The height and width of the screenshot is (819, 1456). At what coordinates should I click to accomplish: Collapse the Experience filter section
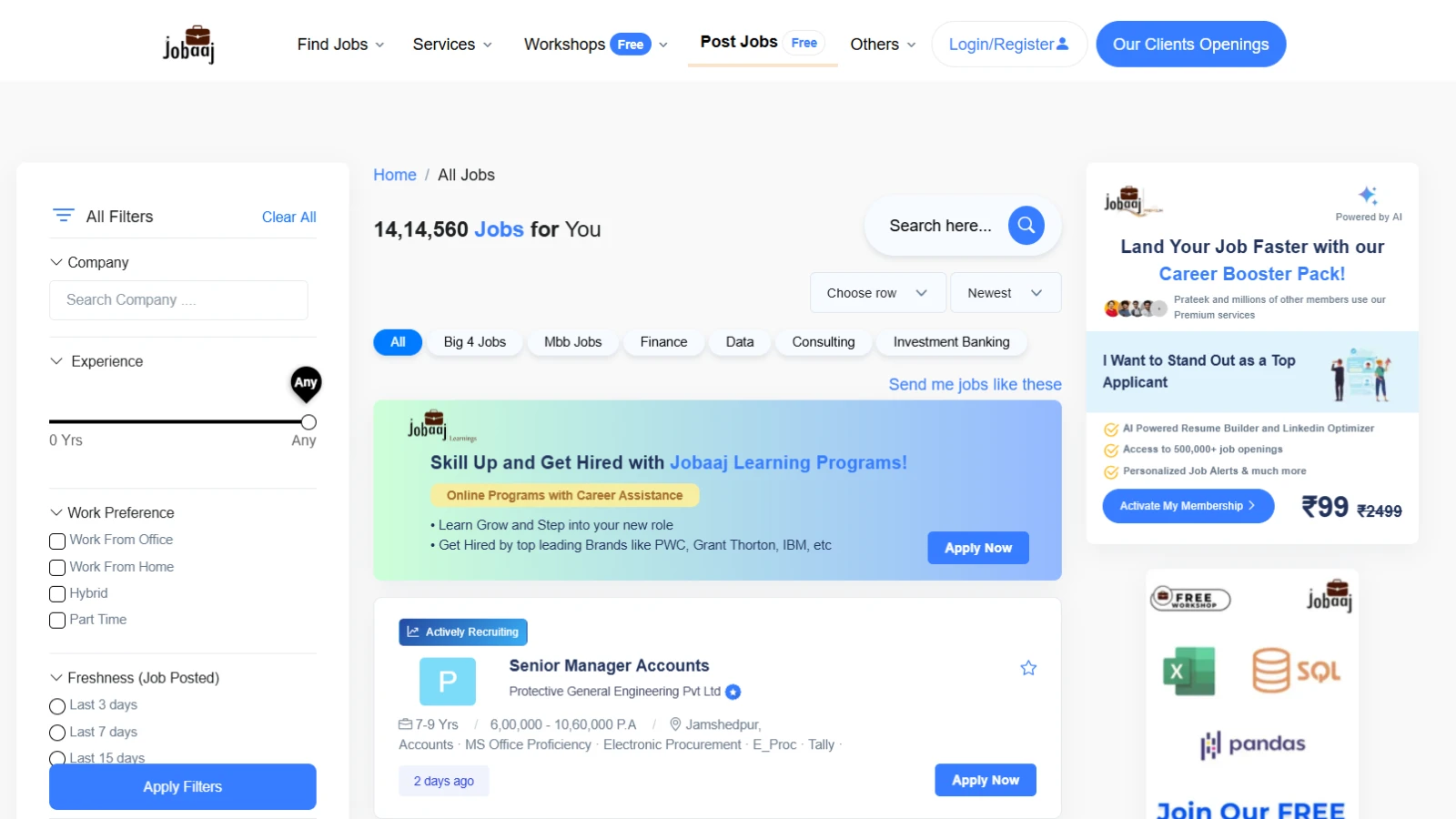[x=56, y=361]
